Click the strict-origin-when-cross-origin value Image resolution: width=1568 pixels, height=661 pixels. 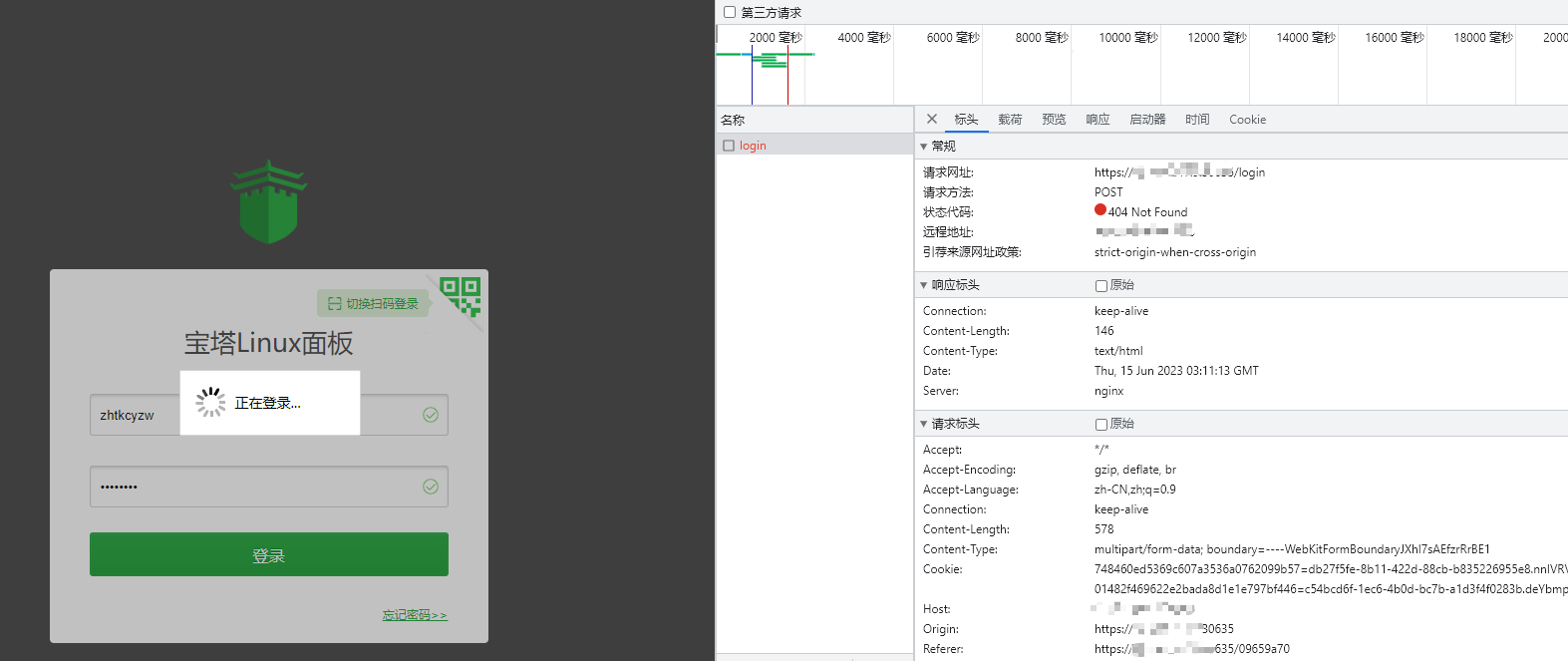(x=1175, y=252)
